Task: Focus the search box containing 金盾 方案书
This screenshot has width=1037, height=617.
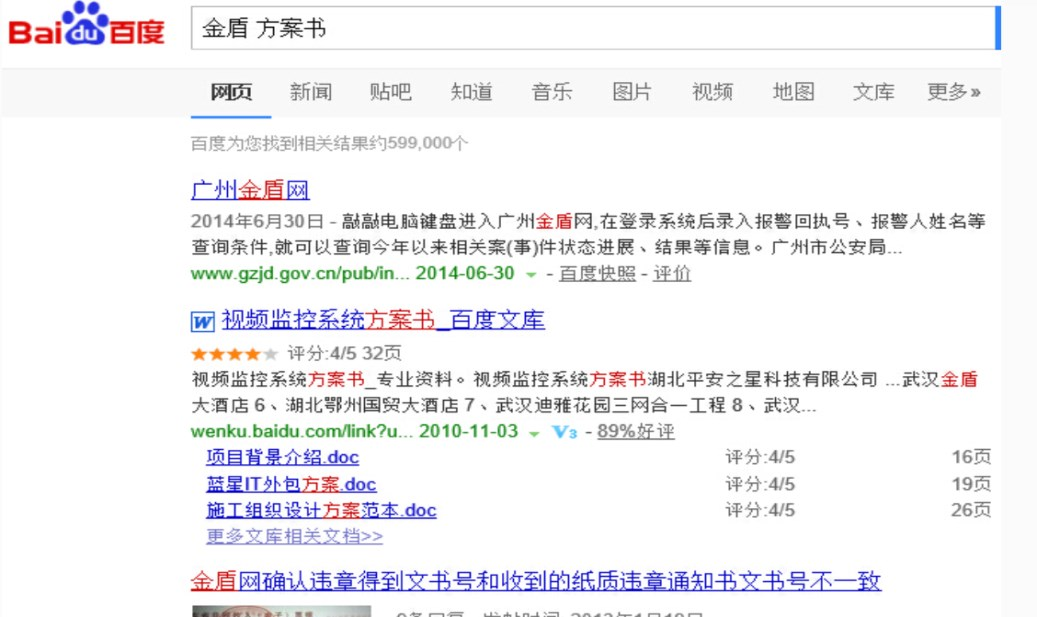Action: (x=595, y=28)
